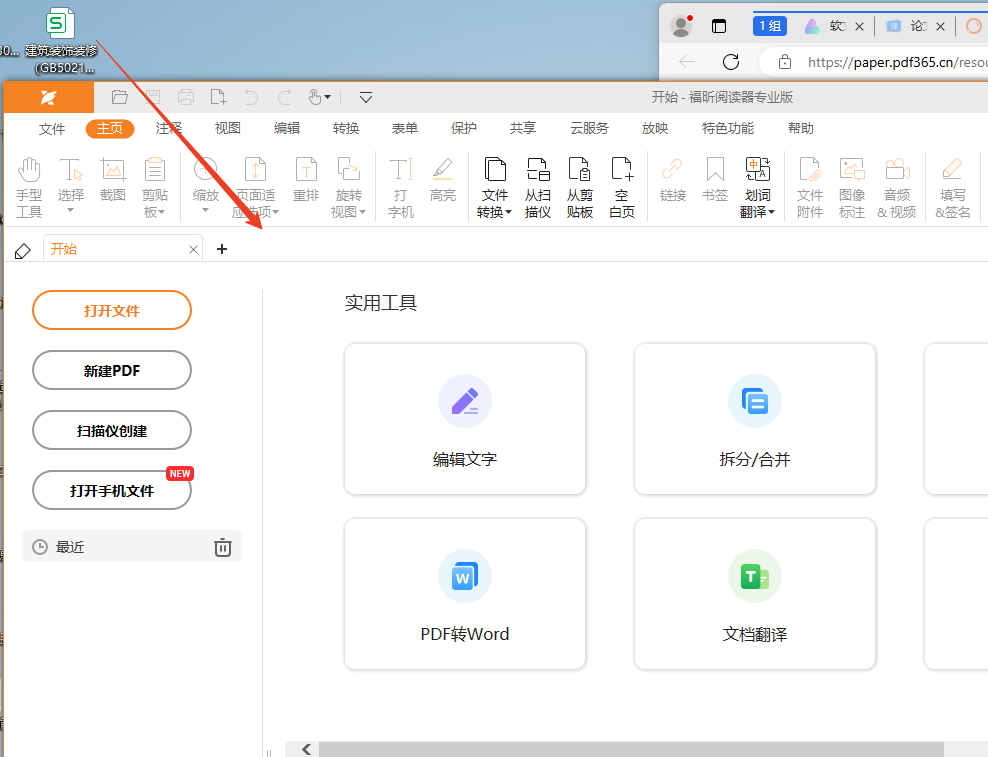Open the 编辑文字 tool card
The width and height of the screenshot is (988, 757).
coord(465,419)
